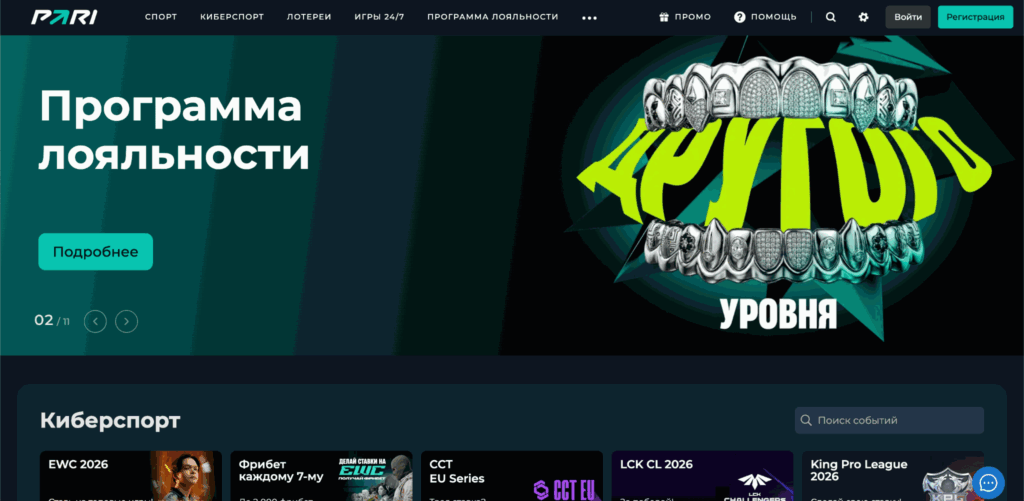This screenshot has height=501, width=1024.
Task: Open the search magnifier icon in header
Action: [x=831, y=17]
